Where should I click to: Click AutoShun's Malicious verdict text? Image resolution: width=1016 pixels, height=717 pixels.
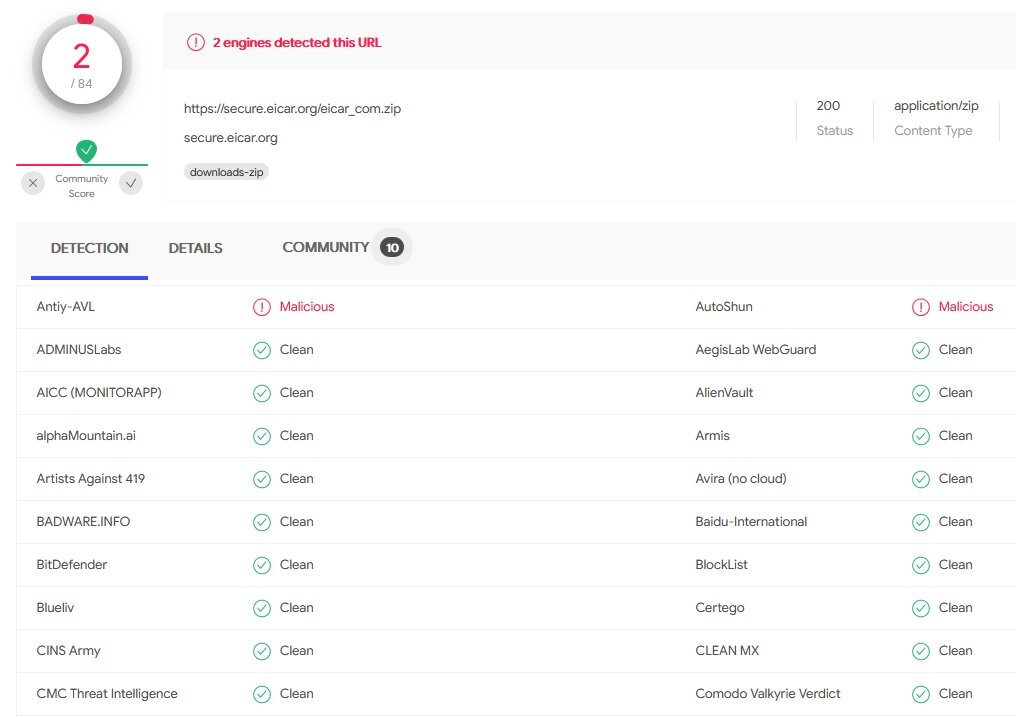[966, 306]
